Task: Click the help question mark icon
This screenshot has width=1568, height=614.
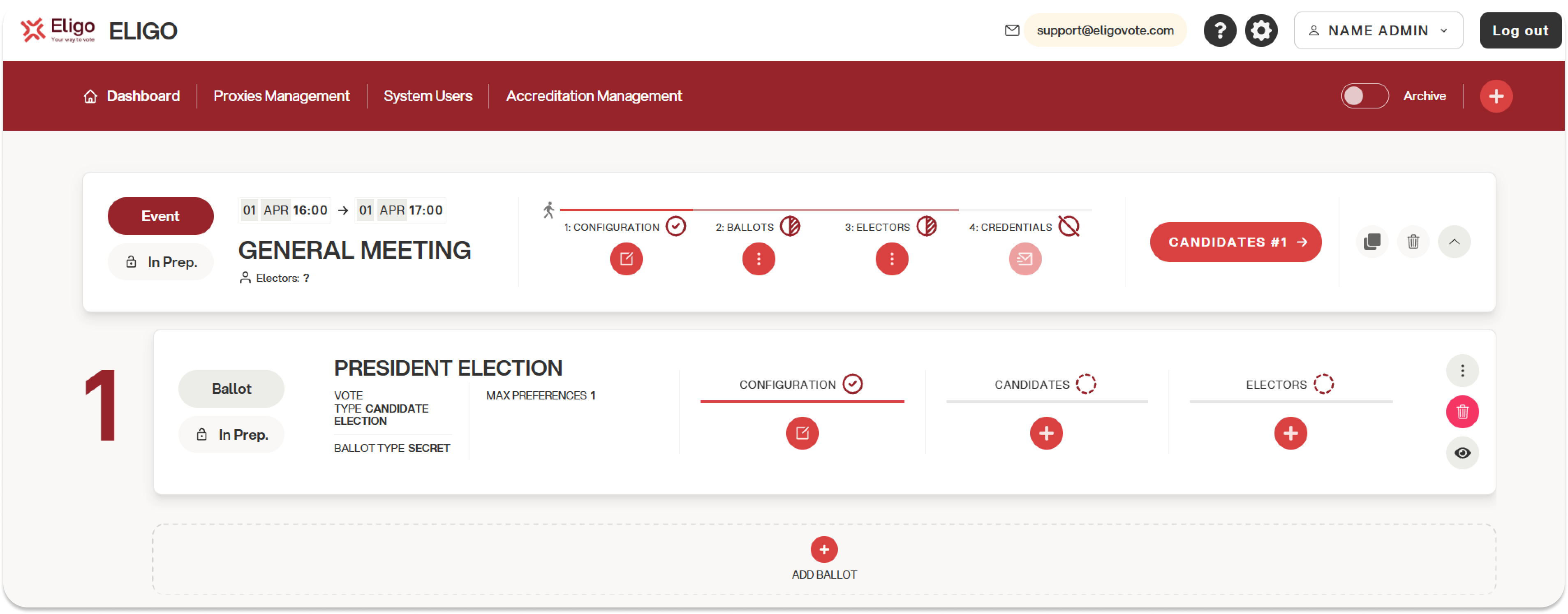Action: [x=1219, y=30]
